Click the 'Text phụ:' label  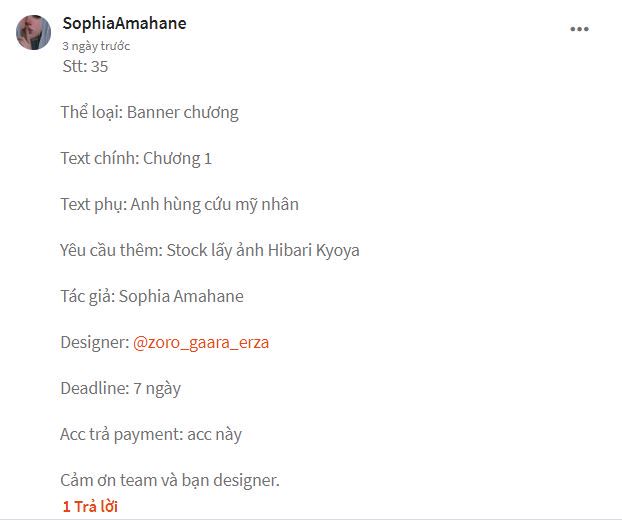93,204
